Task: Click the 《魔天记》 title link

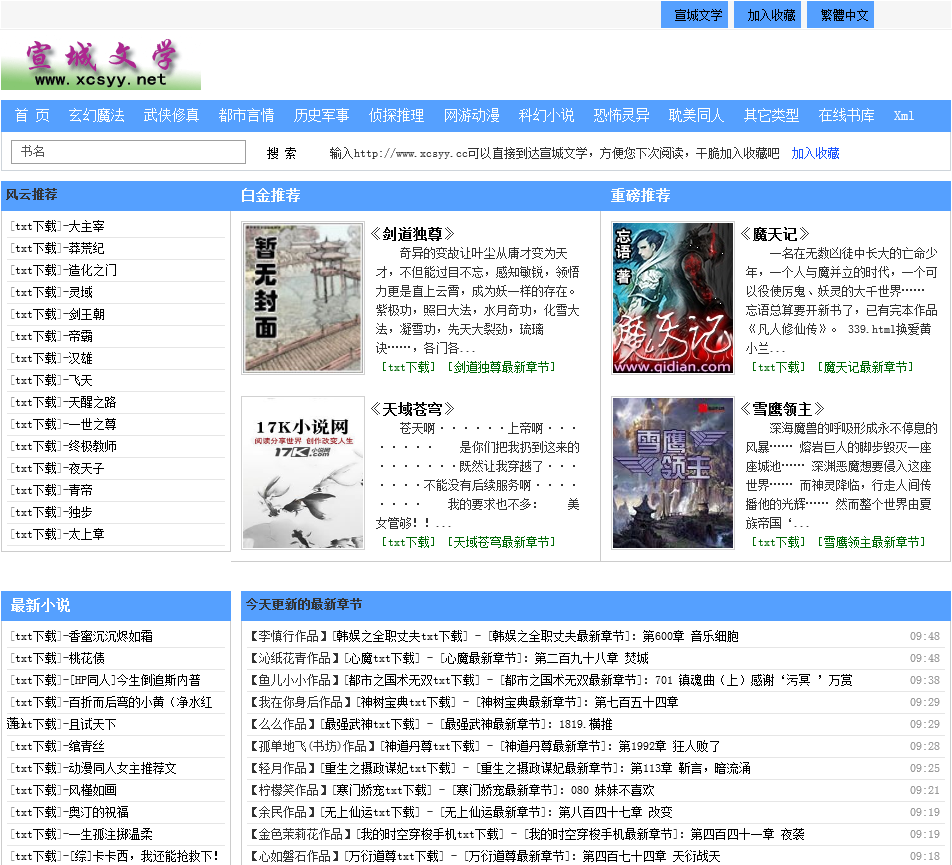Action: point(776,234)
